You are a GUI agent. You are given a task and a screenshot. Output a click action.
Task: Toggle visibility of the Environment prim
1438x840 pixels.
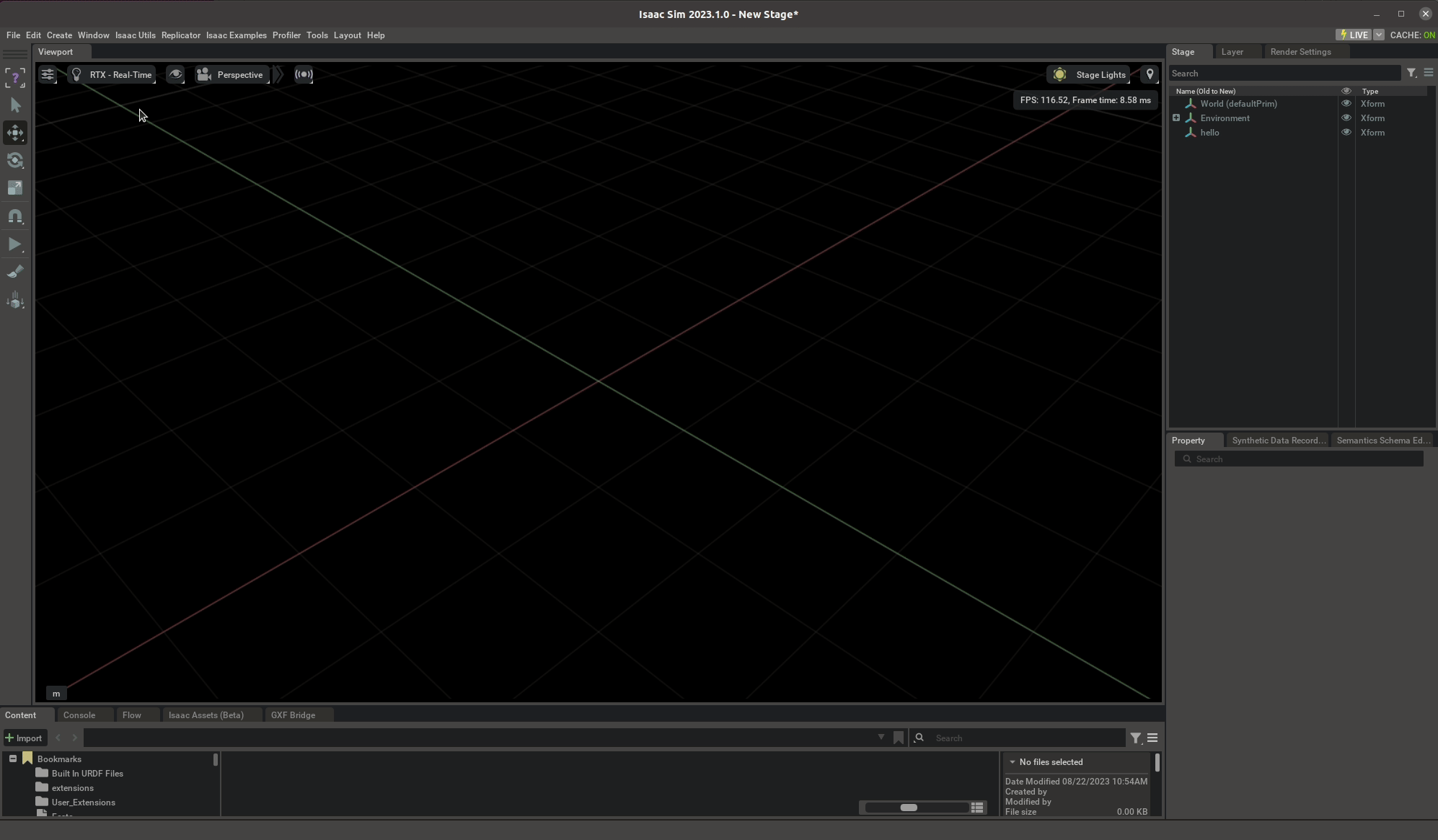coord(1346,118)
